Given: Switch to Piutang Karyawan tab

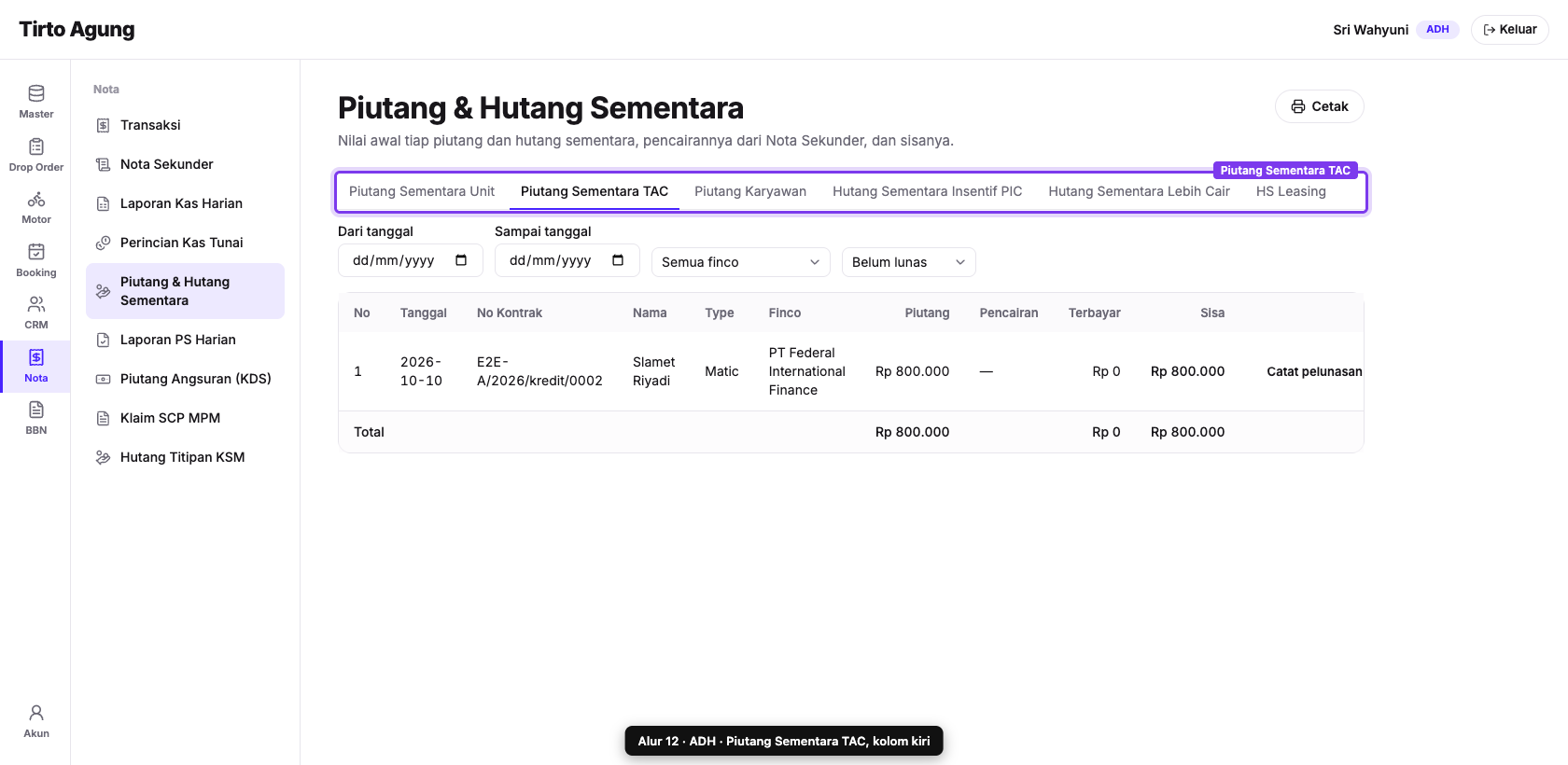Looking at the screenshot, I should pos(750,191).
